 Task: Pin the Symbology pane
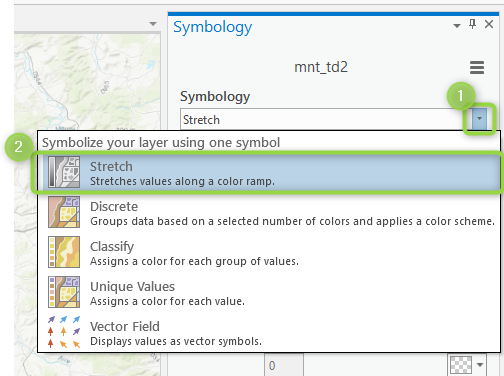[x=472, y=24]
